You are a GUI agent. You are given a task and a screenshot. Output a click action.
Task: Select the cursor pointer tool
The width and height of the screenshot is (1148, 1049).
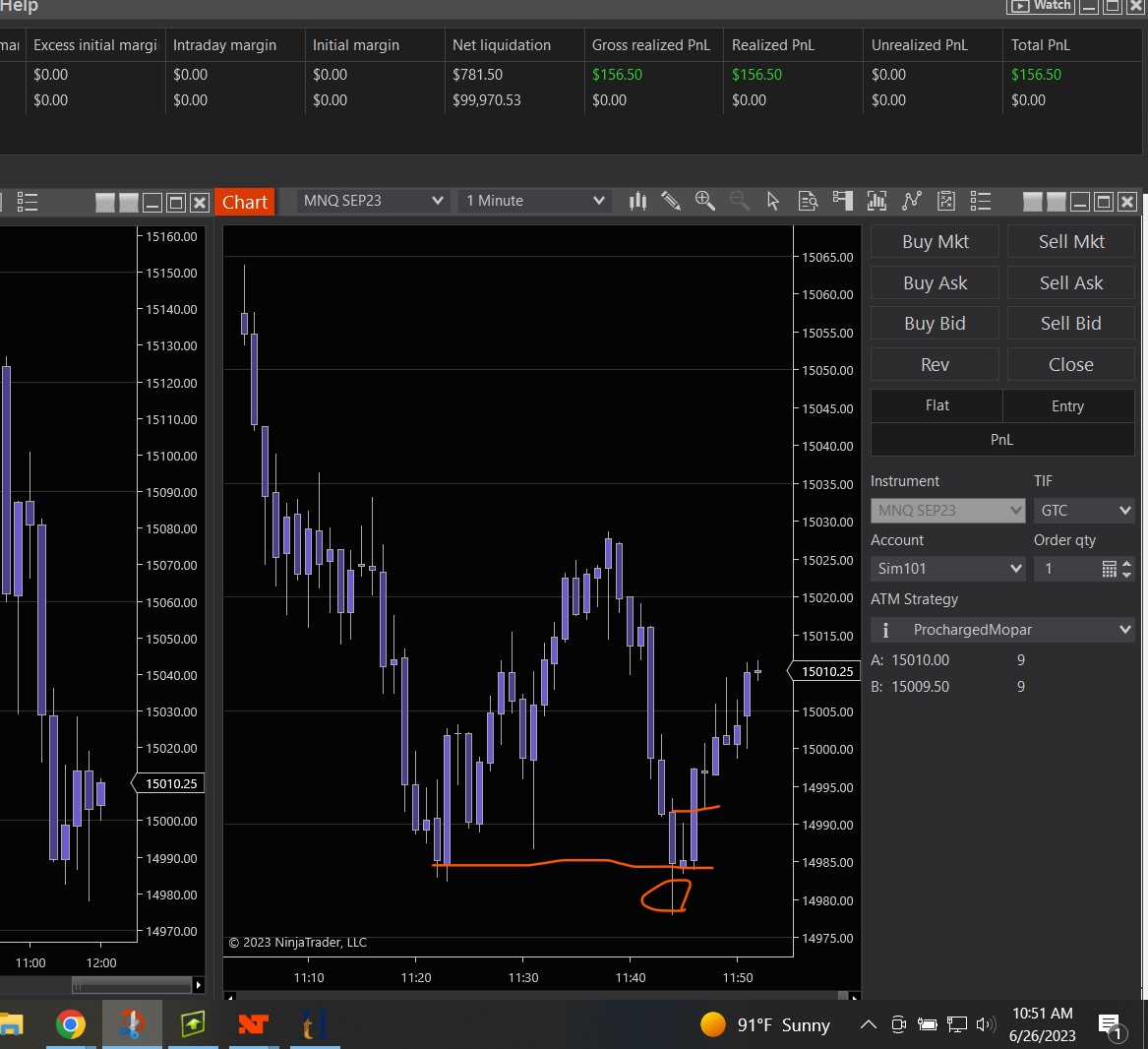(773, 201)
